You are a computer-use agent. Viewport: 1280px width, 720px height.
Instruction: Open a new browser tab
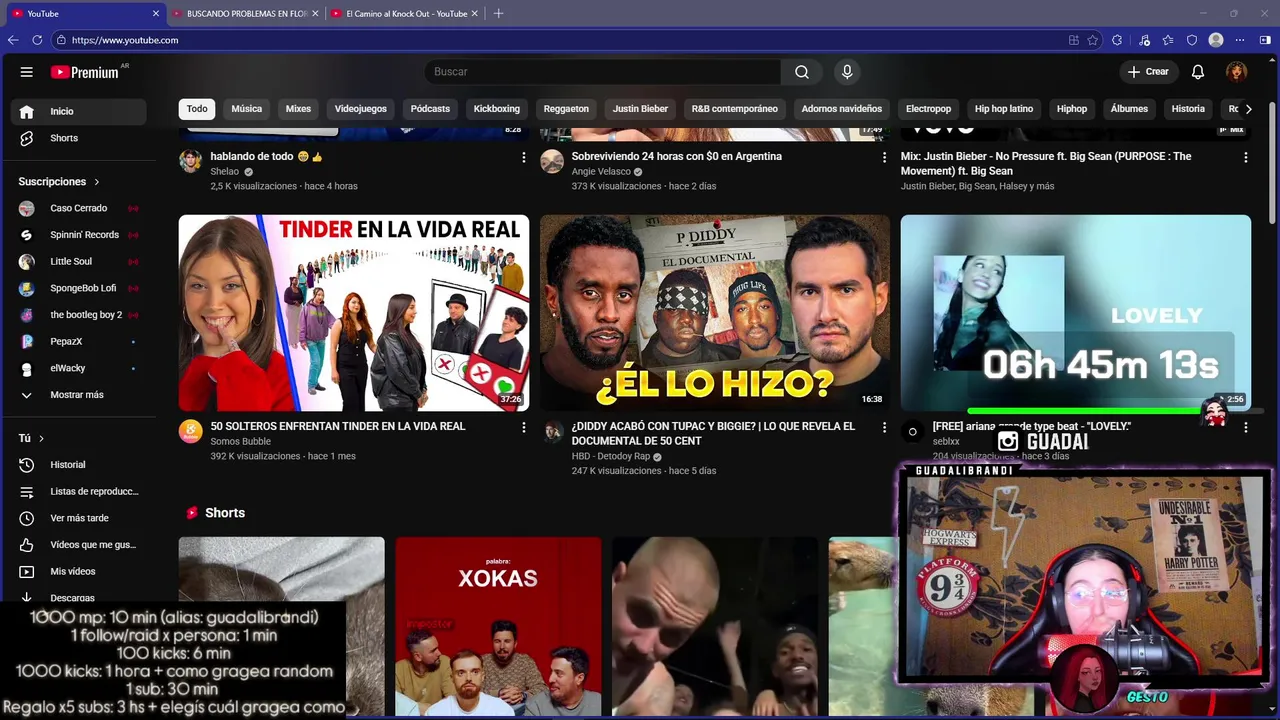(x=498, y=13)
